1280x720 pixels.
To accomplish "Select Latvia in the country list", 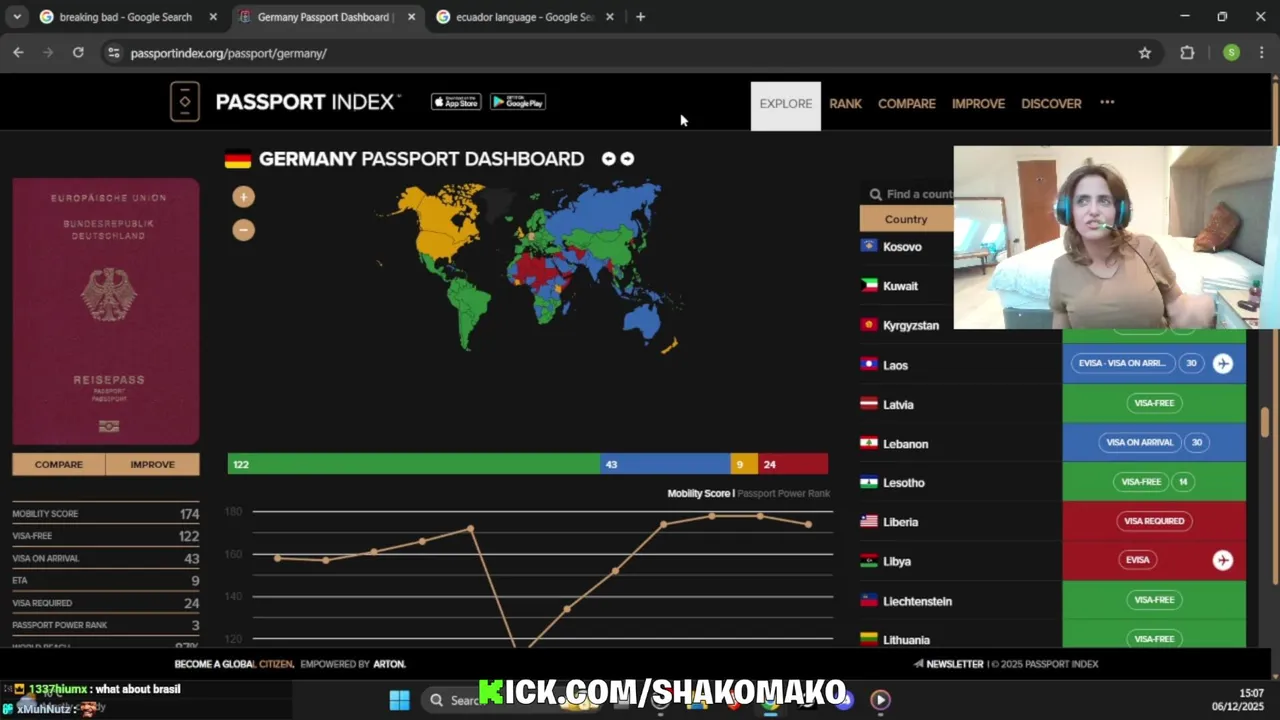I will pos(898,405).
